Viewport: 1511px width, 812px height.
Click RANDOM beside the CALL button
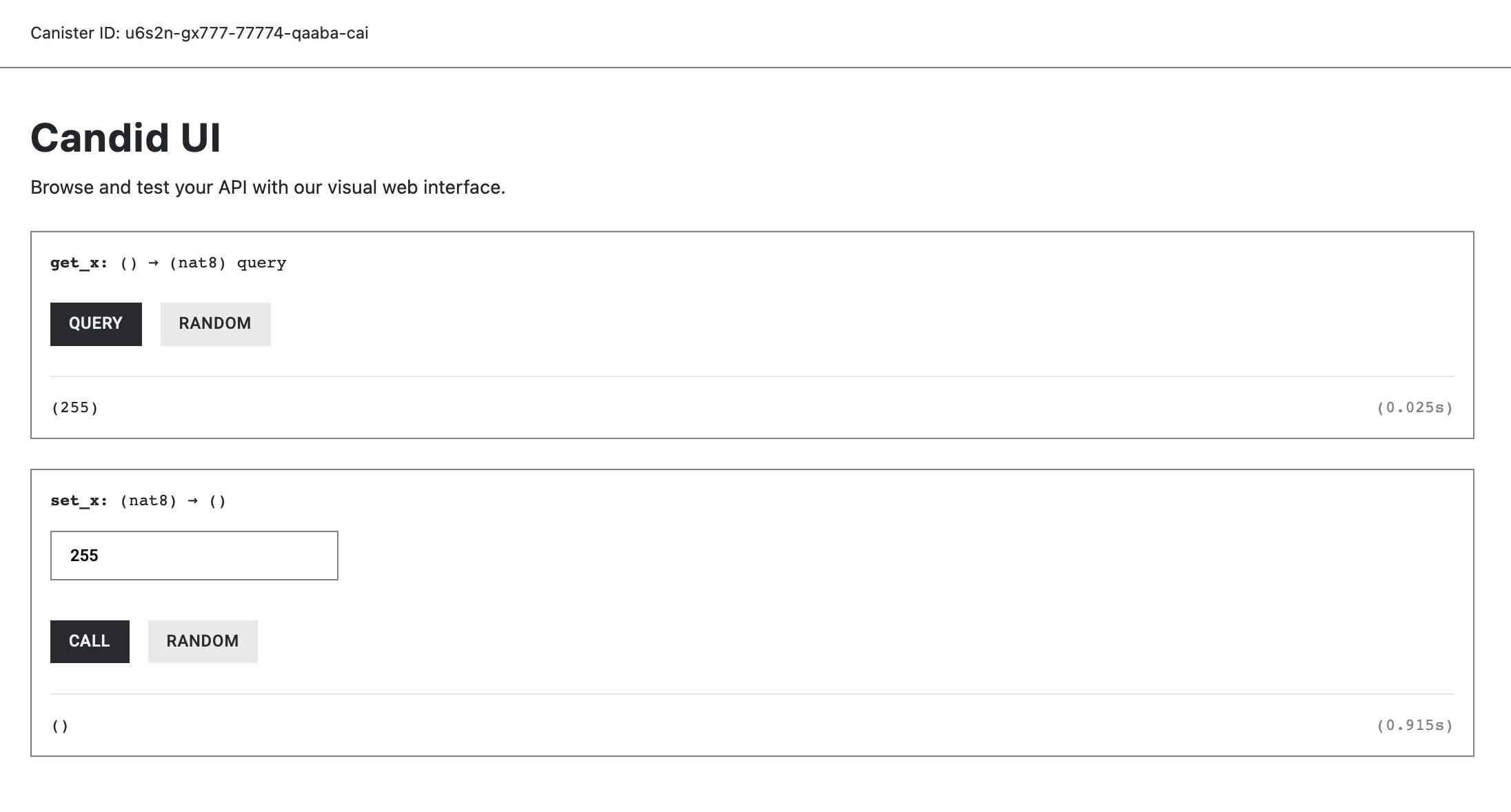pos(202,641)
